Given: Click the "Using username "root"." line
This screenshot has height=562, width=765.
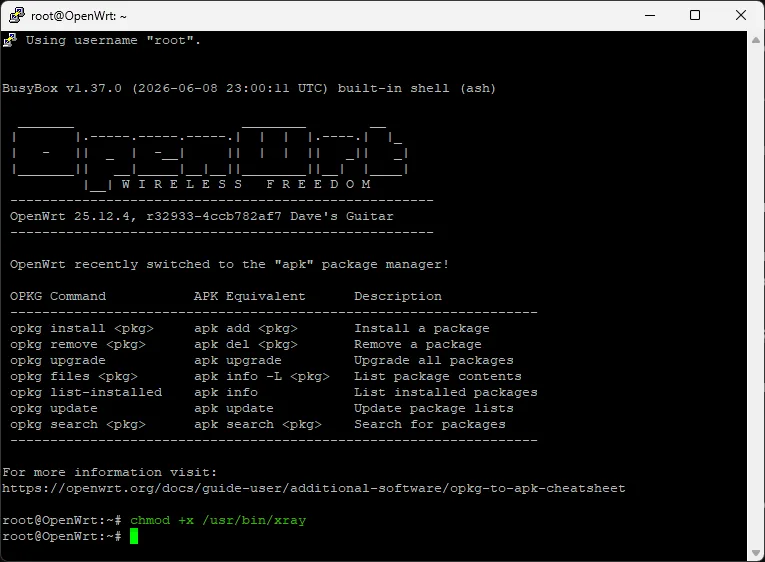Looking at the screenshot, I should 113,40.
